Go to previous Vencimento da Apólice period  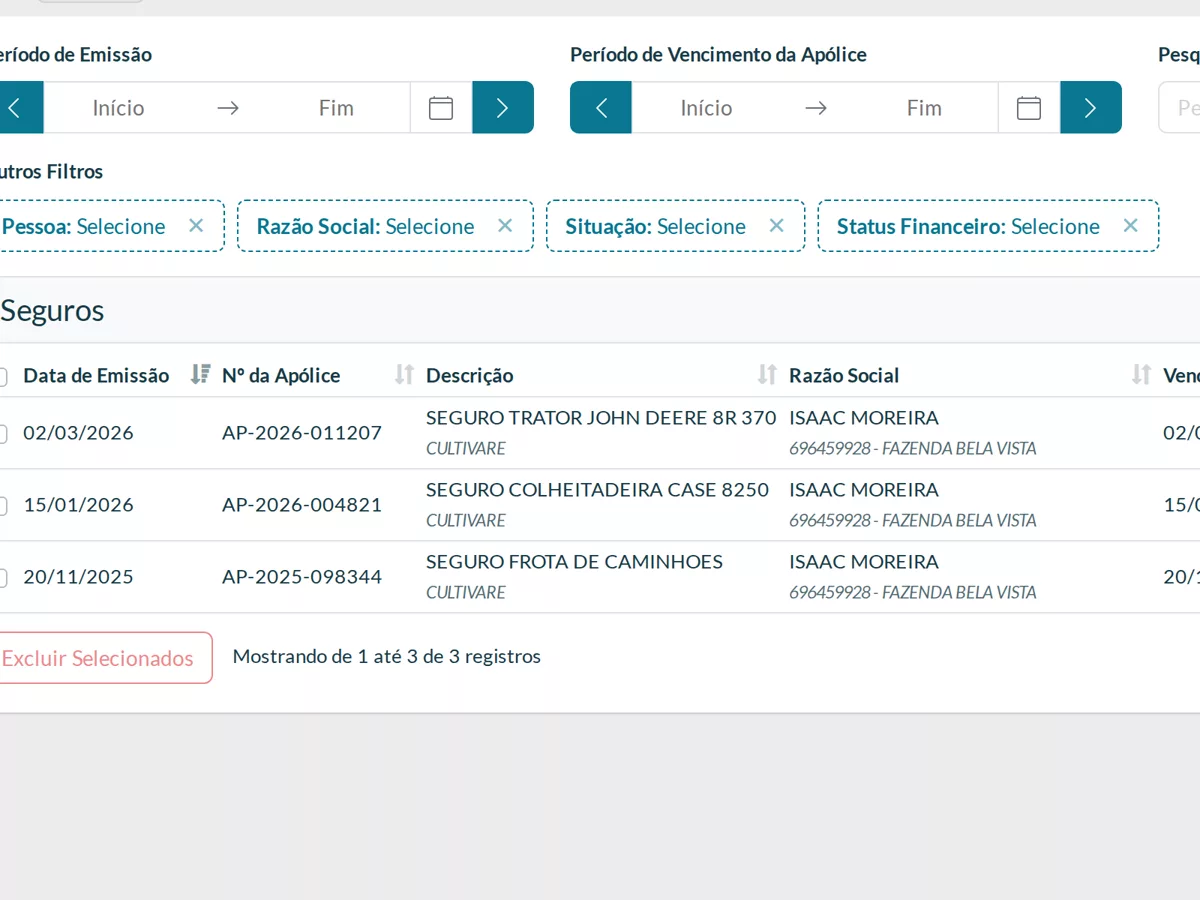[601, 108]
